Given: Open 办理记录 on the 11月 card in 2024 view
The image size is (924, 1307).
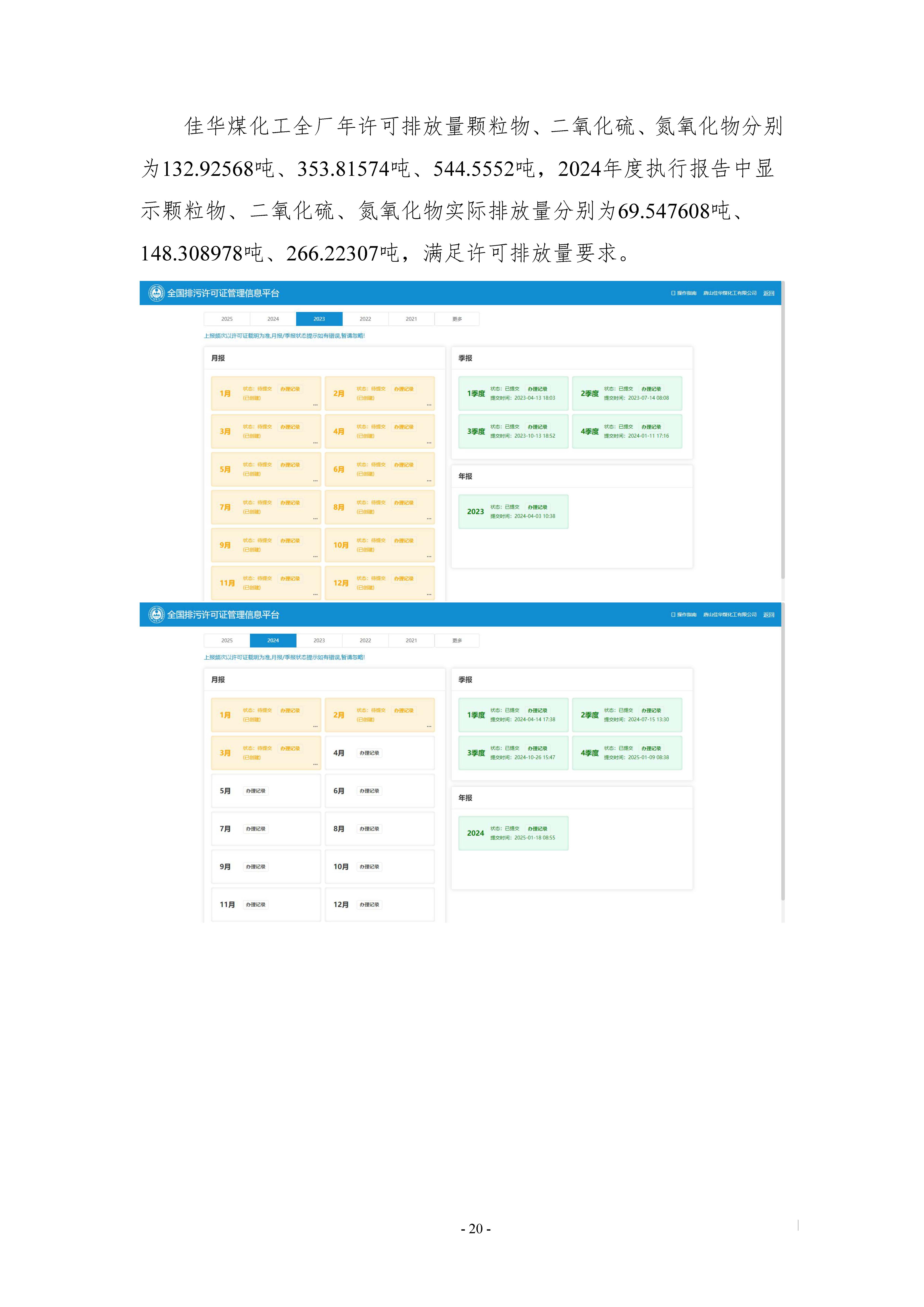Looking at the screenshot, I should click(x=256, y=905).
